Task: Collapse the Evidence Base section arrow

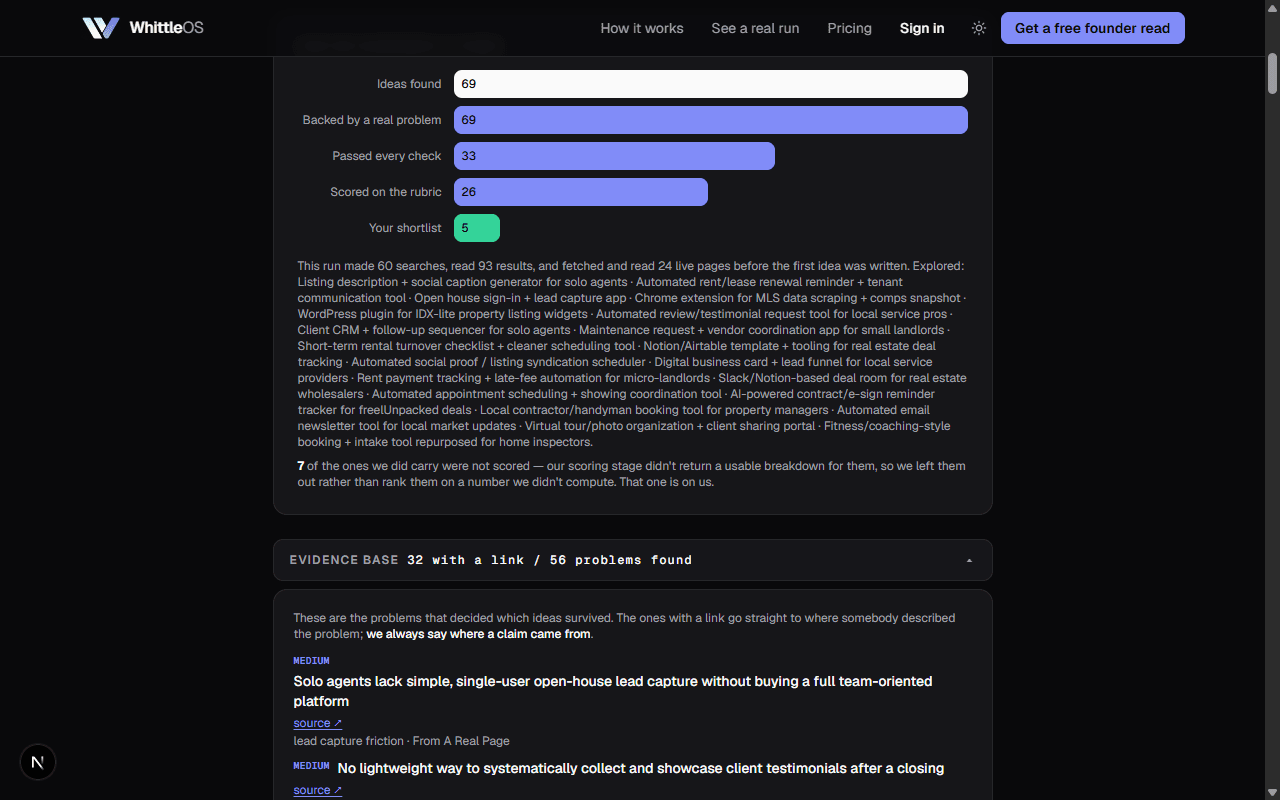Action: click(x=969, y=560)
